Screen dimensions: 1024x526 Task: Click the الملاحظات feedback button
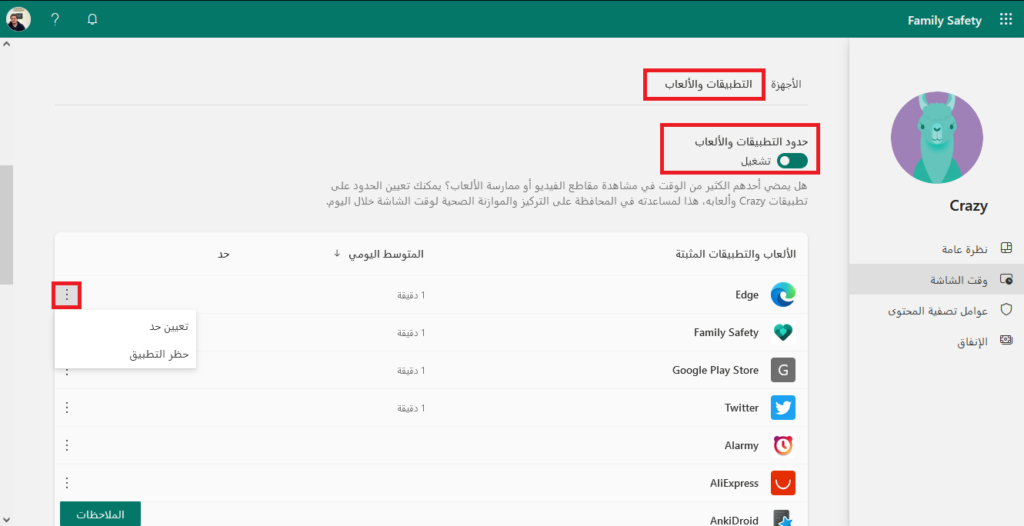pos(100,514)
